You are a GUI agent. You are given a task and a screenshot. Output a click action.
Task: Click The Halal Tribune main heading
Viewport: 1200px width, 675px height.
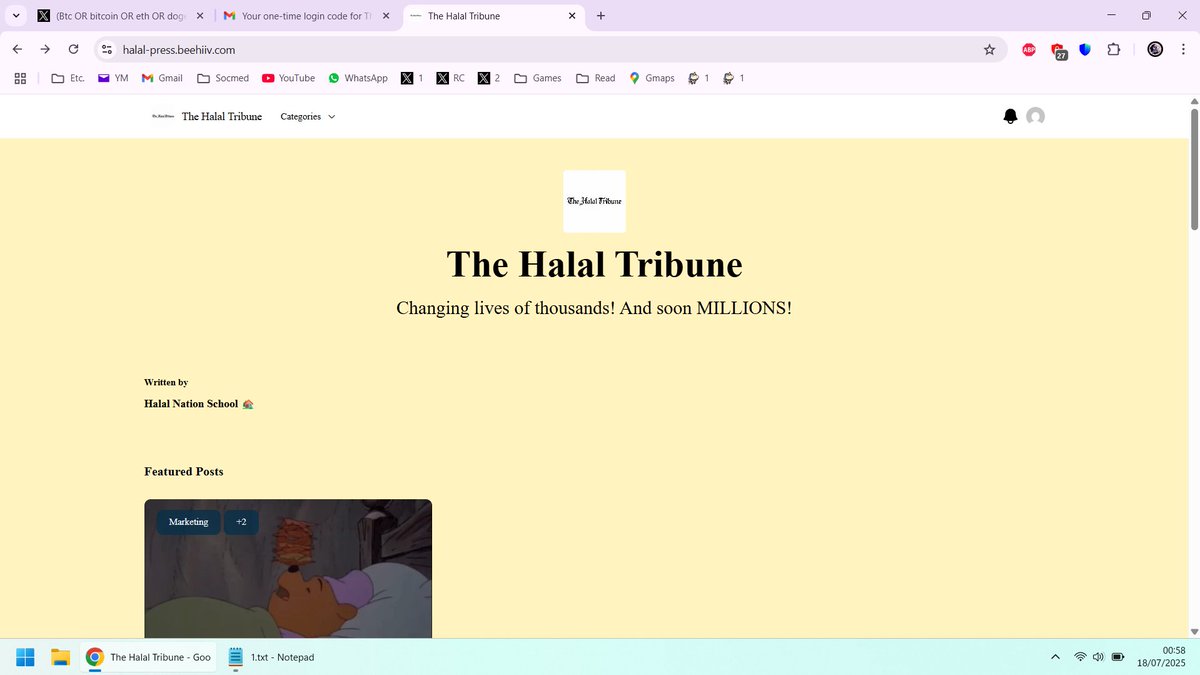click(x=594, y=265)
